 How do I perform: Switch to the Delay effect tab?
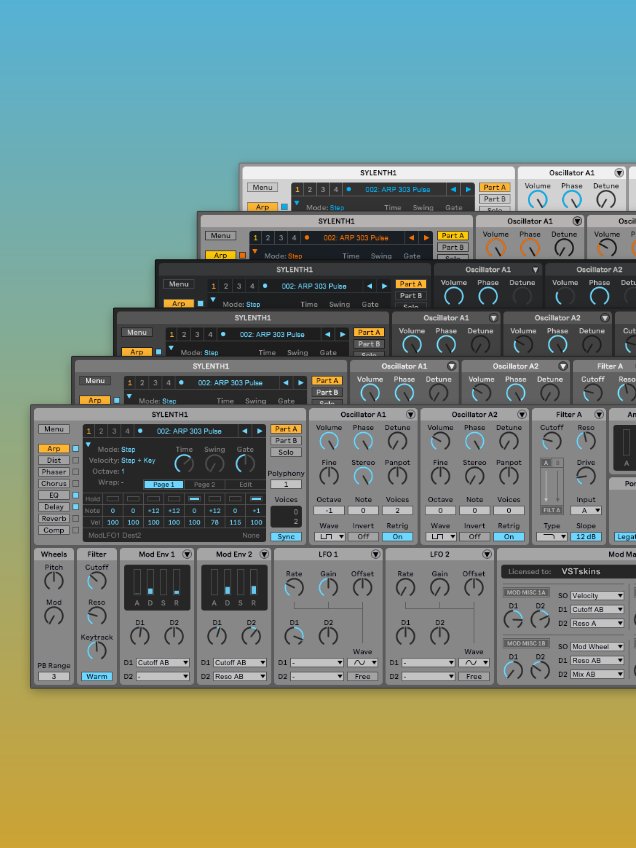click(54, 507)
